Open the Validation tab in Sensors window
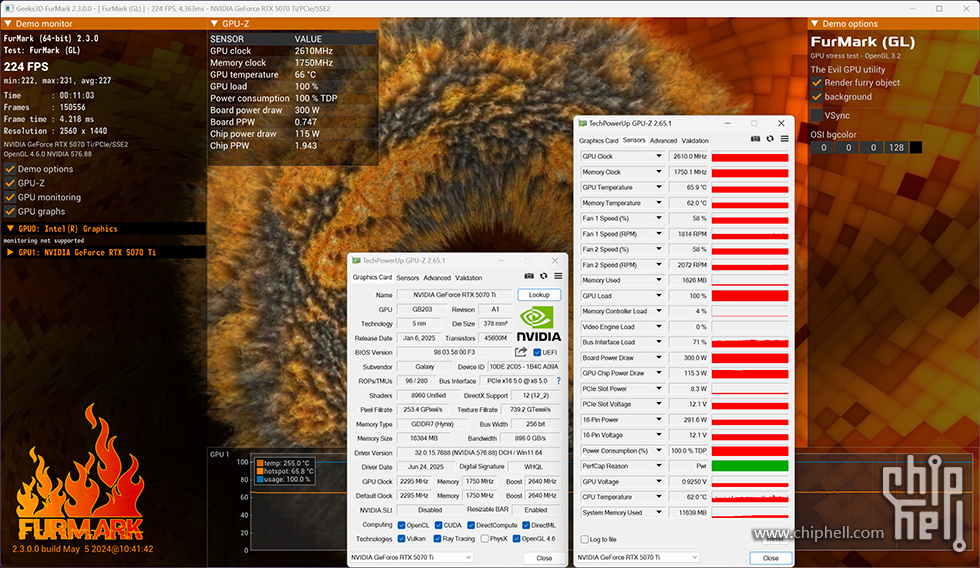This screenshot has height=568, width=980. click(x=695, y=141)
